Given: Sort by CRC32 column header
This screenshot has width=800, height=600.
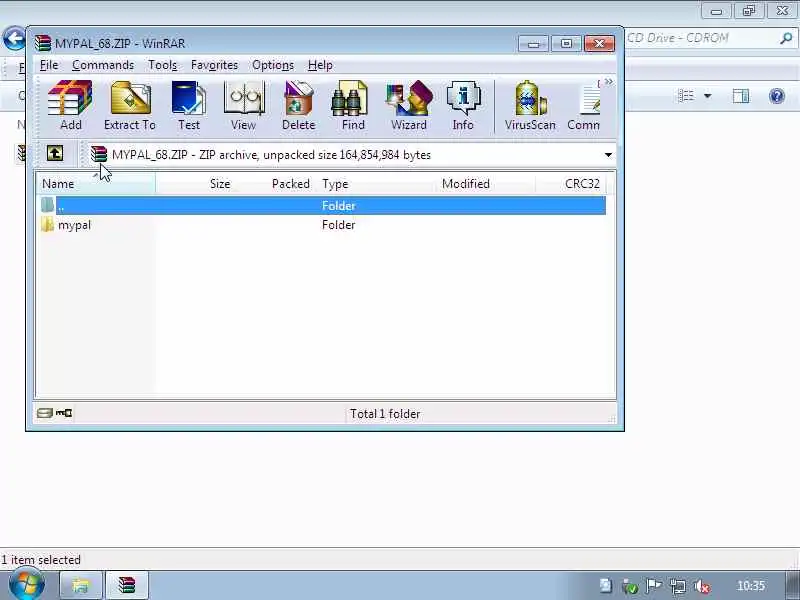Looking at the screenshot, I should [x=571, y=184].
